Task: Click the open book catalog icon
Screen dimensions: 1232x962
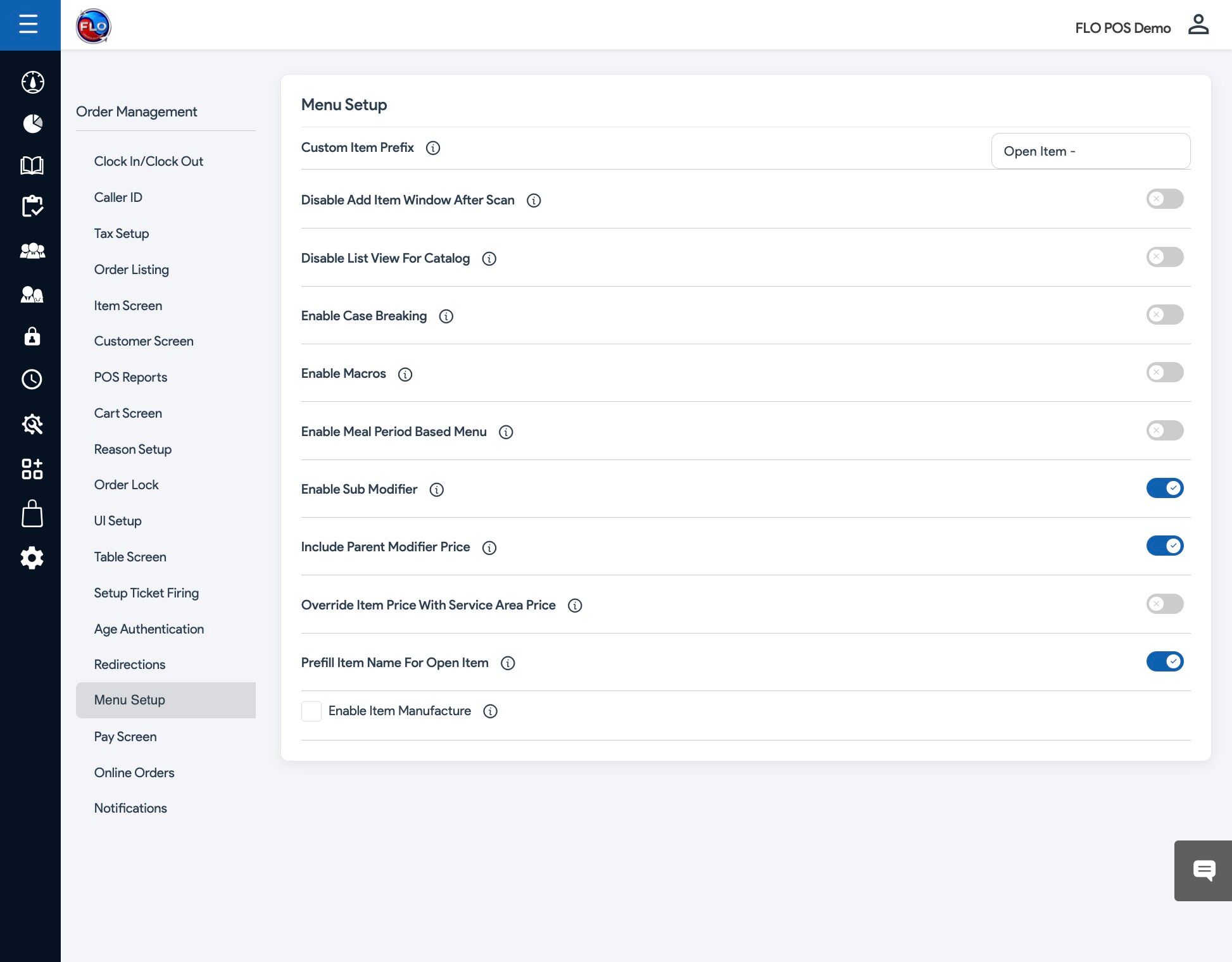Action: (32, 166)
